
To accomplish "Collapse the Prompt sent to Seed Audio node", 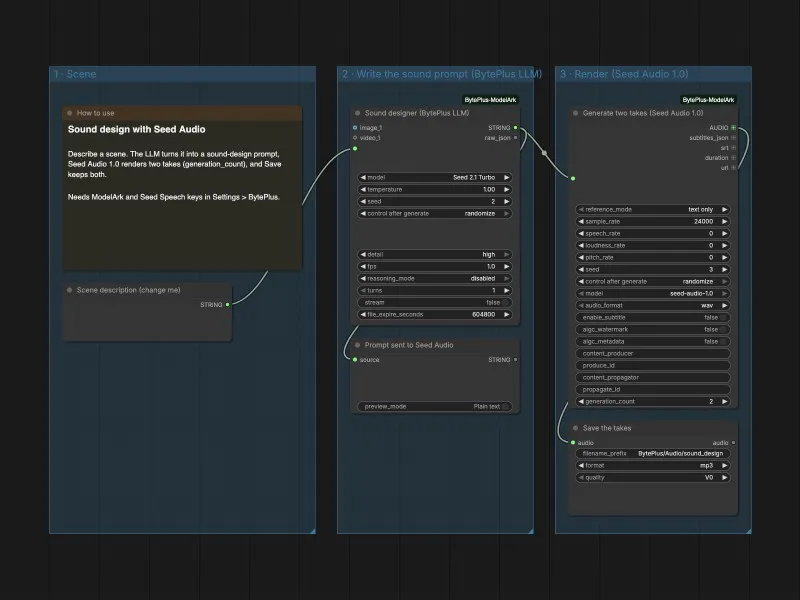I will coord(358,345).
